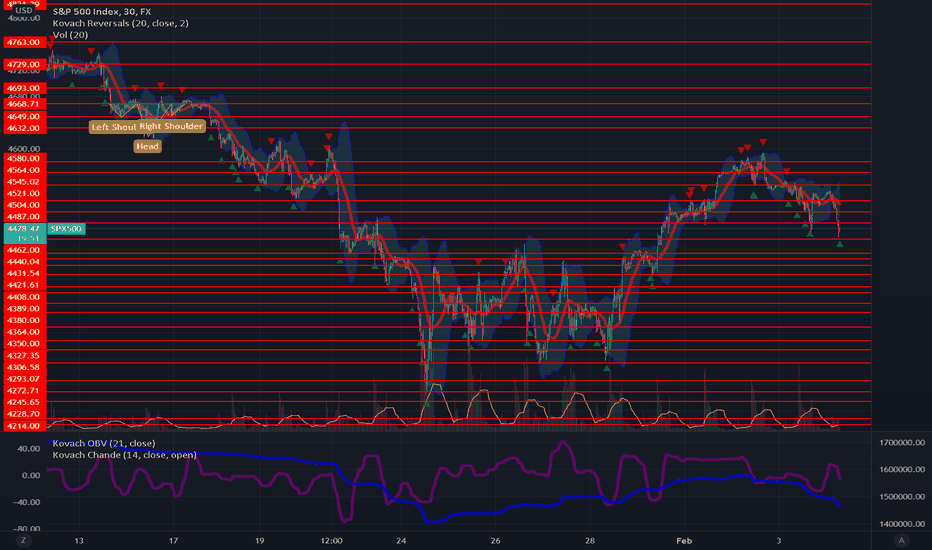Screen dimensions: 932x550
Task: Click the 40.00 Chande scale value
Action: click(x=29, y=448)
